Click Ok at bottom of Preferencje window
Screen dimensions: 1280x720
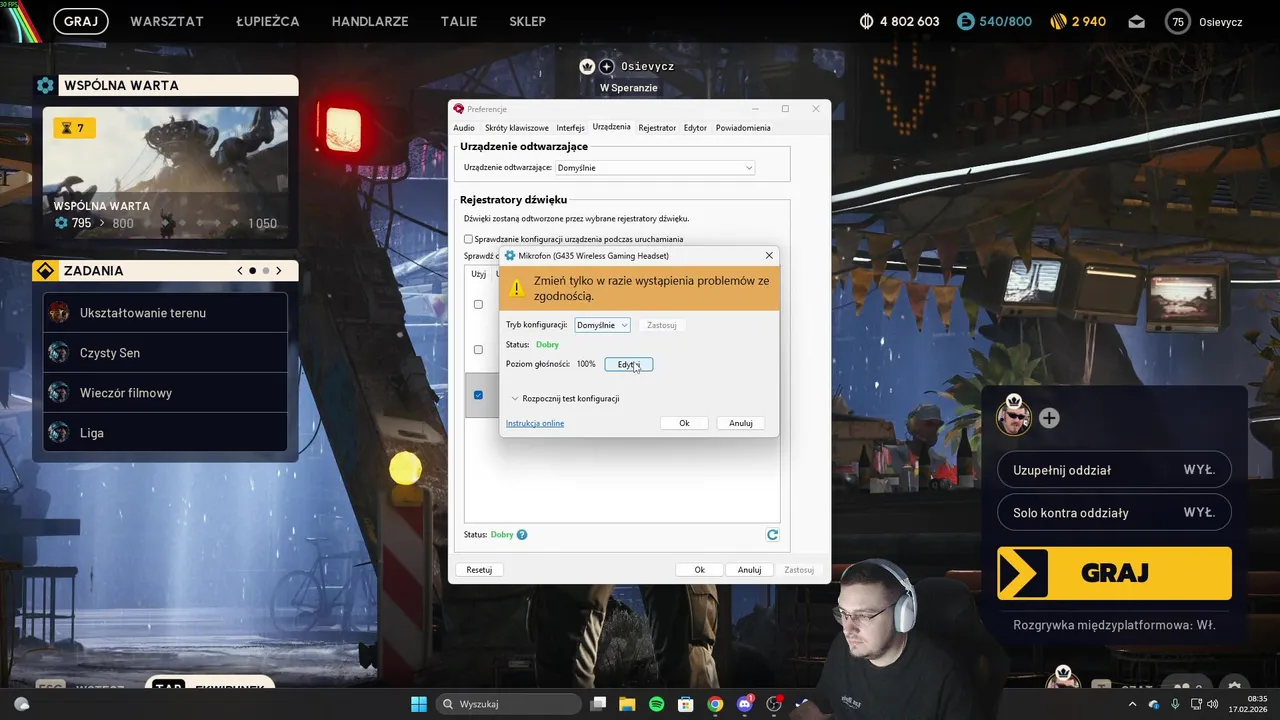coord(700,570)
